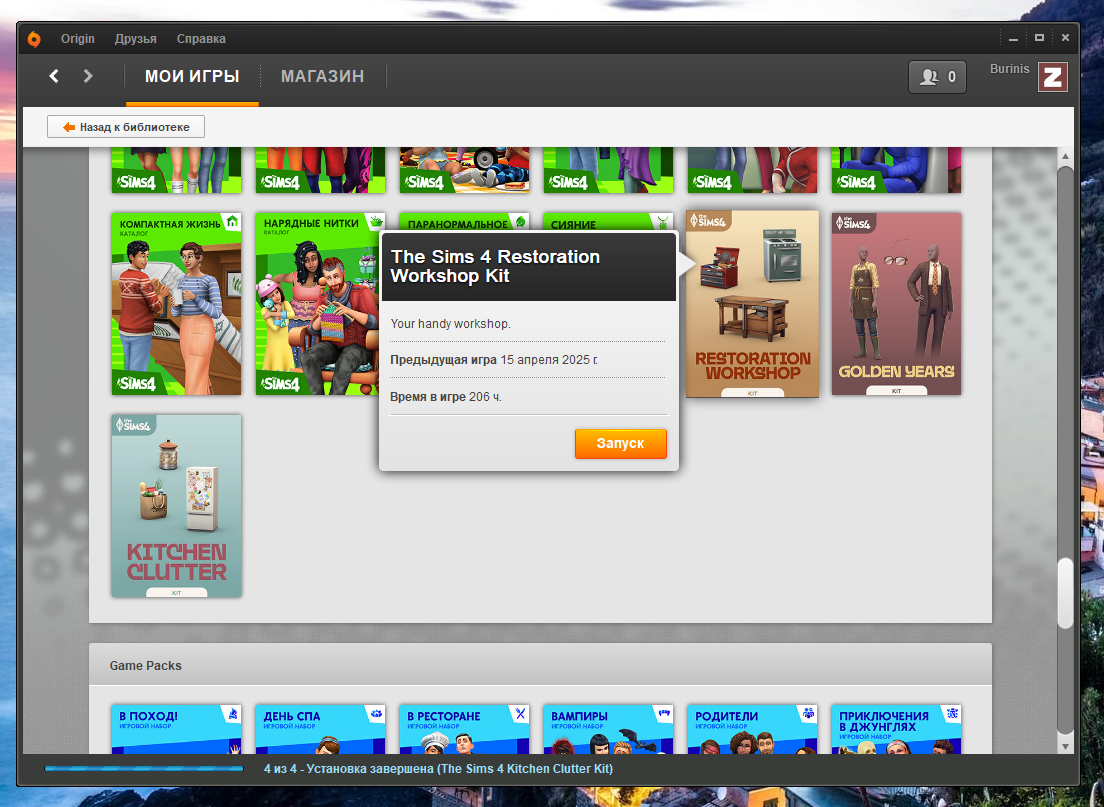Go forward with the right arrow
Image resolution: width=1104 pixels, height=807 pixels.
coord(87,76)
